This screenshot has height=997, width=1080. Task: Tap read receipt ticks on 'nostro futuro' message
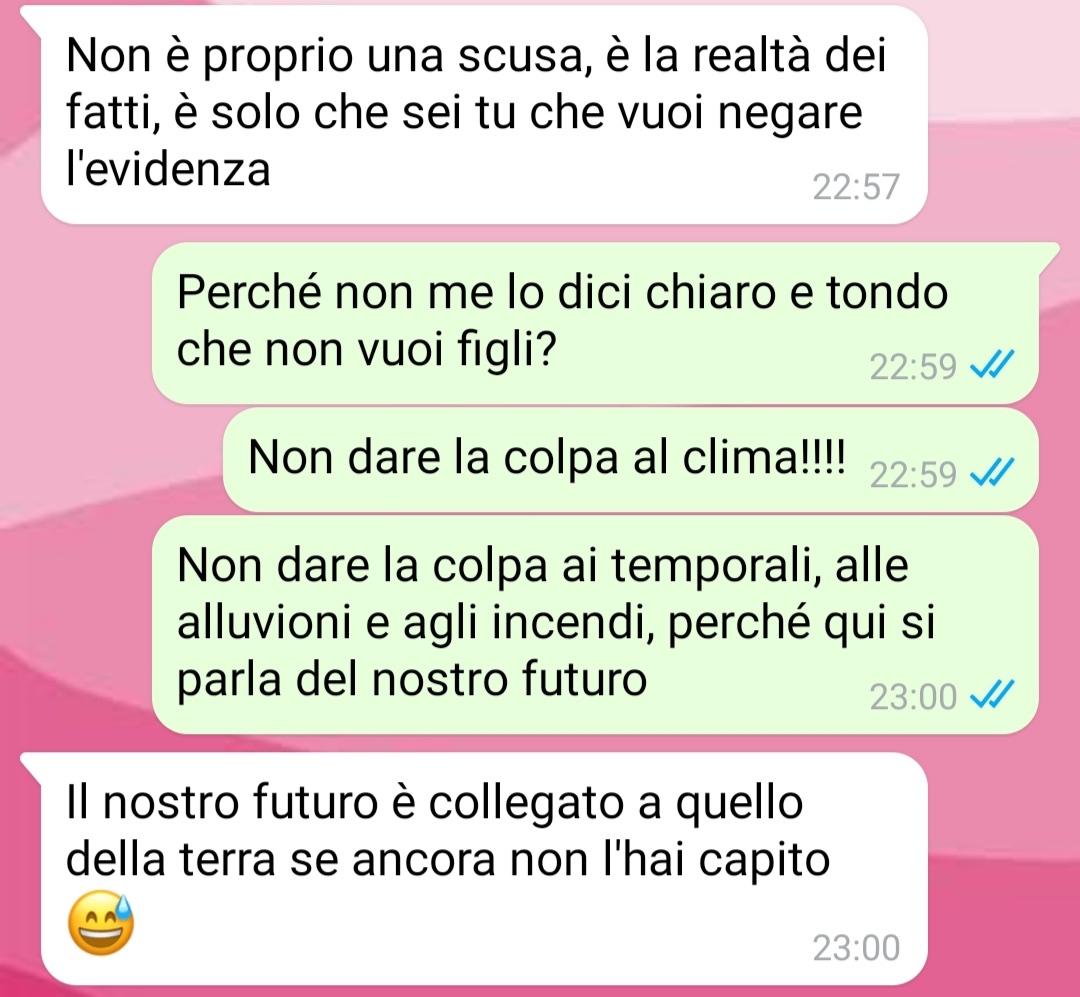tap(992, 695)
